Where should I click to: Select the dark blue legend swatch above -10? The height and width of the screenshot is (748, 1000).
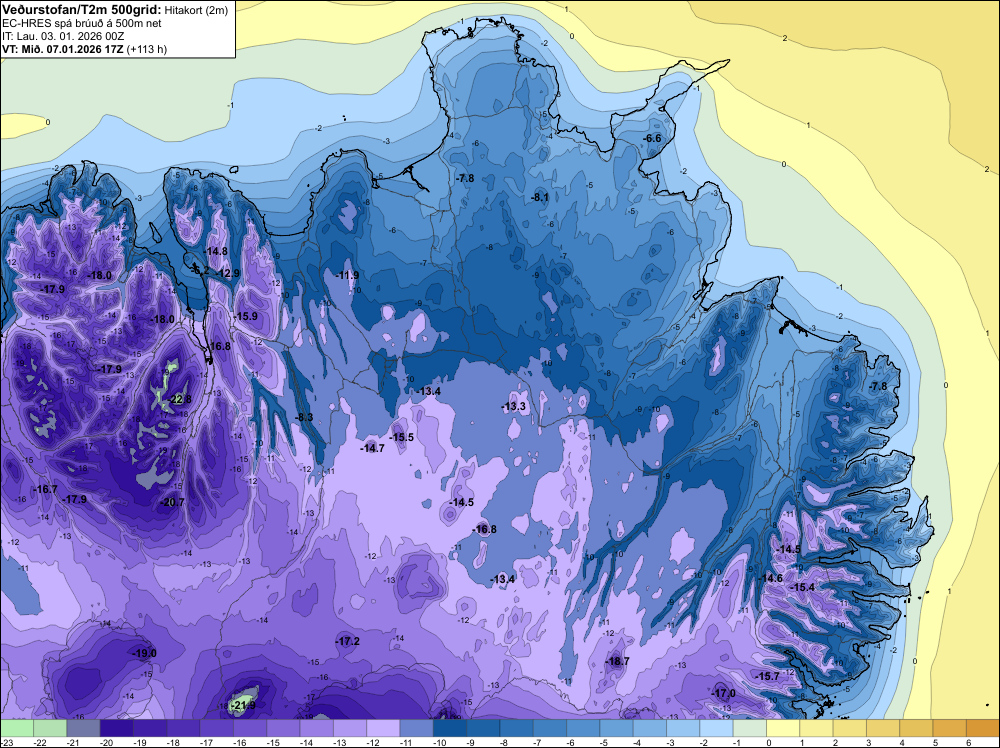tap(450, 728)
